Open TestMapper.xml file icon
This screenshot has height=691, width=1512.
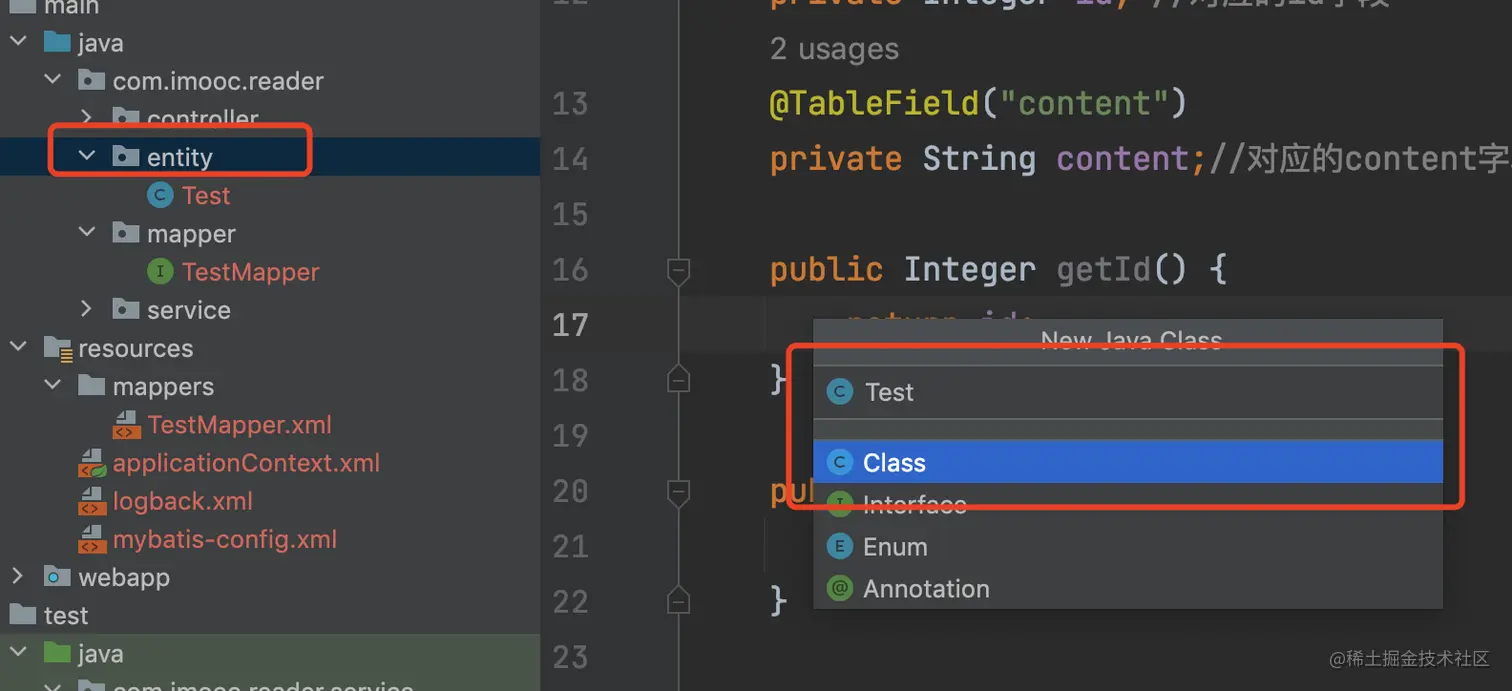pyautogui.click(x=126, y=425)
